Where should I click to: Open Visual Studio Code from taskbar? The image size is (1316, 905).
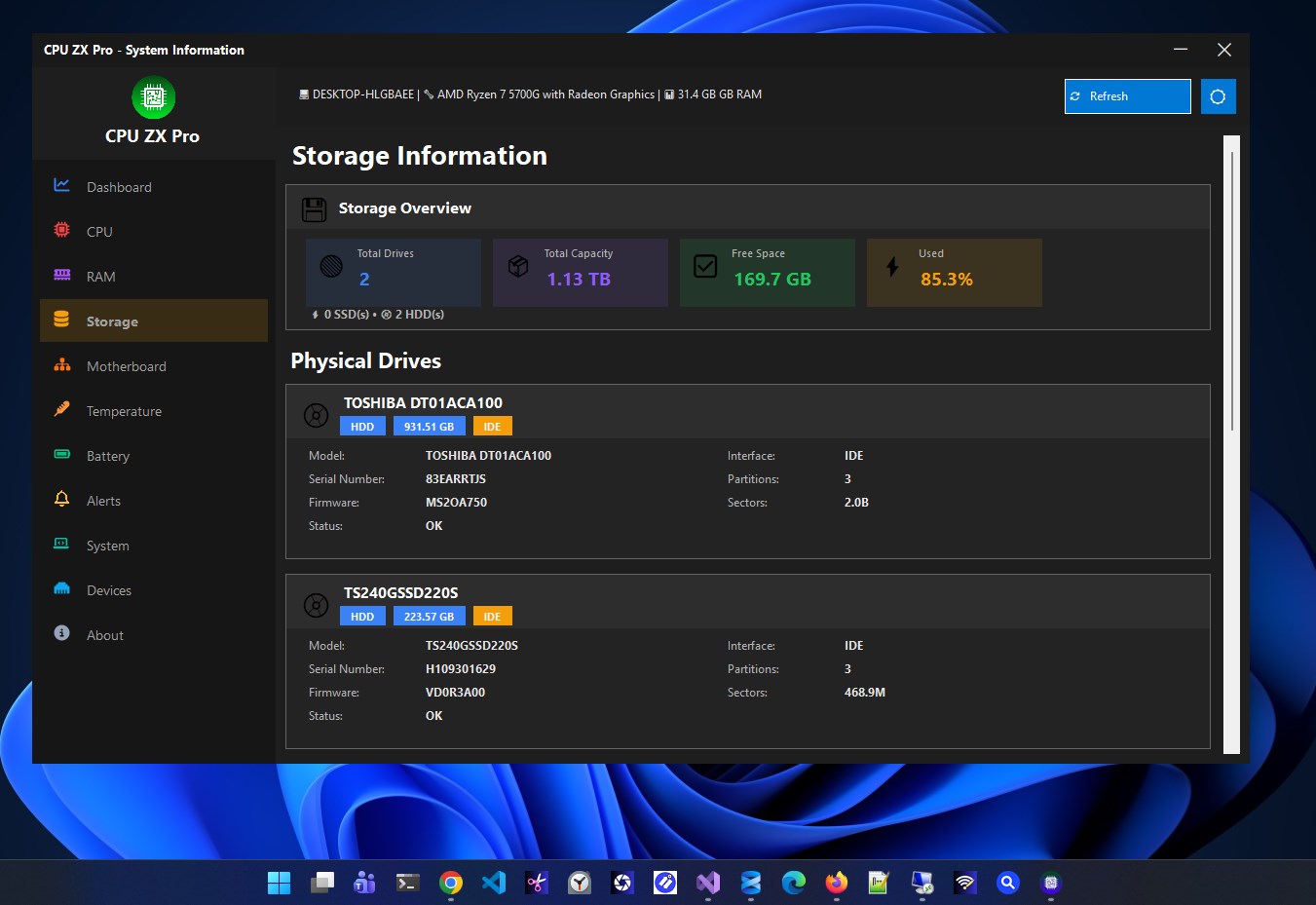click(494, 883)
